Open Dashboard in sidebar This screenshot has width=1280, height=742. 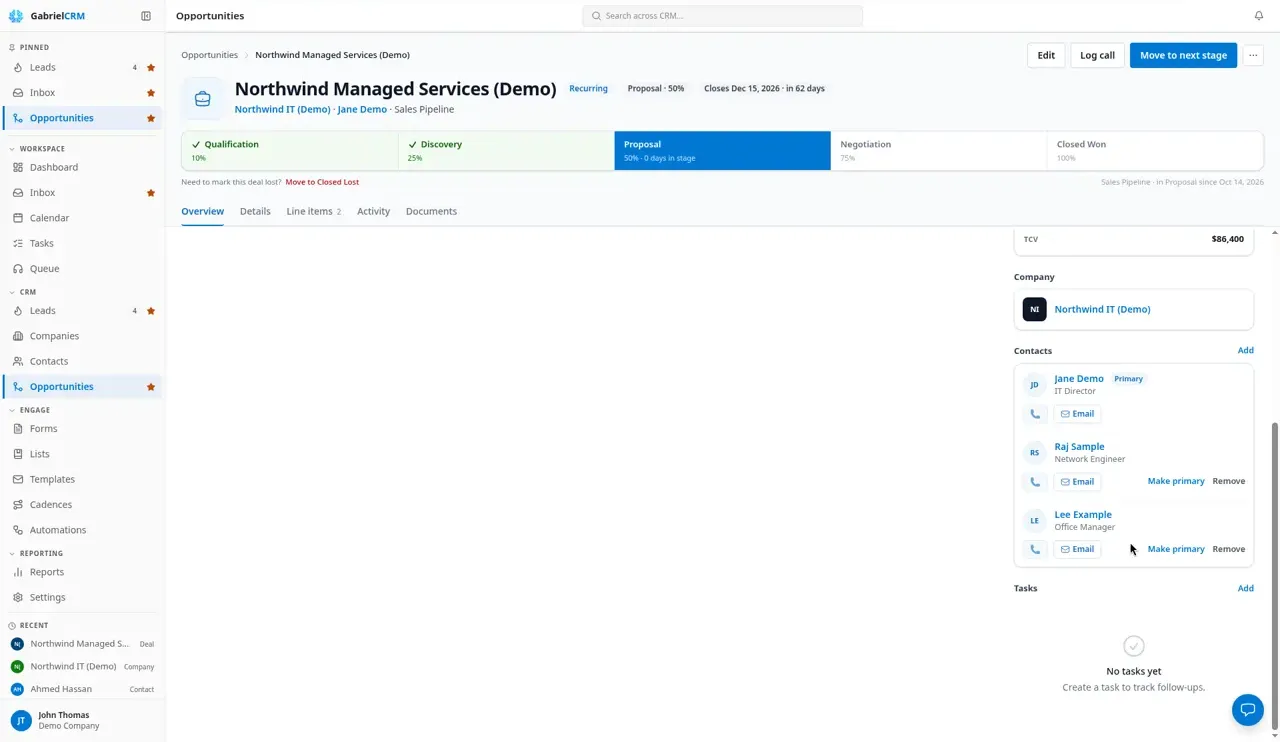point(54,167)
